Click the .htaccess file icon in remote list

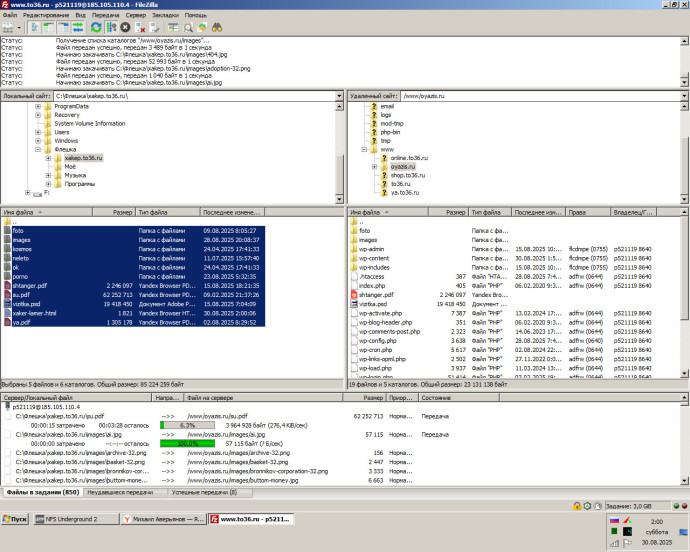pyautogui.click(x=354, y=276)
